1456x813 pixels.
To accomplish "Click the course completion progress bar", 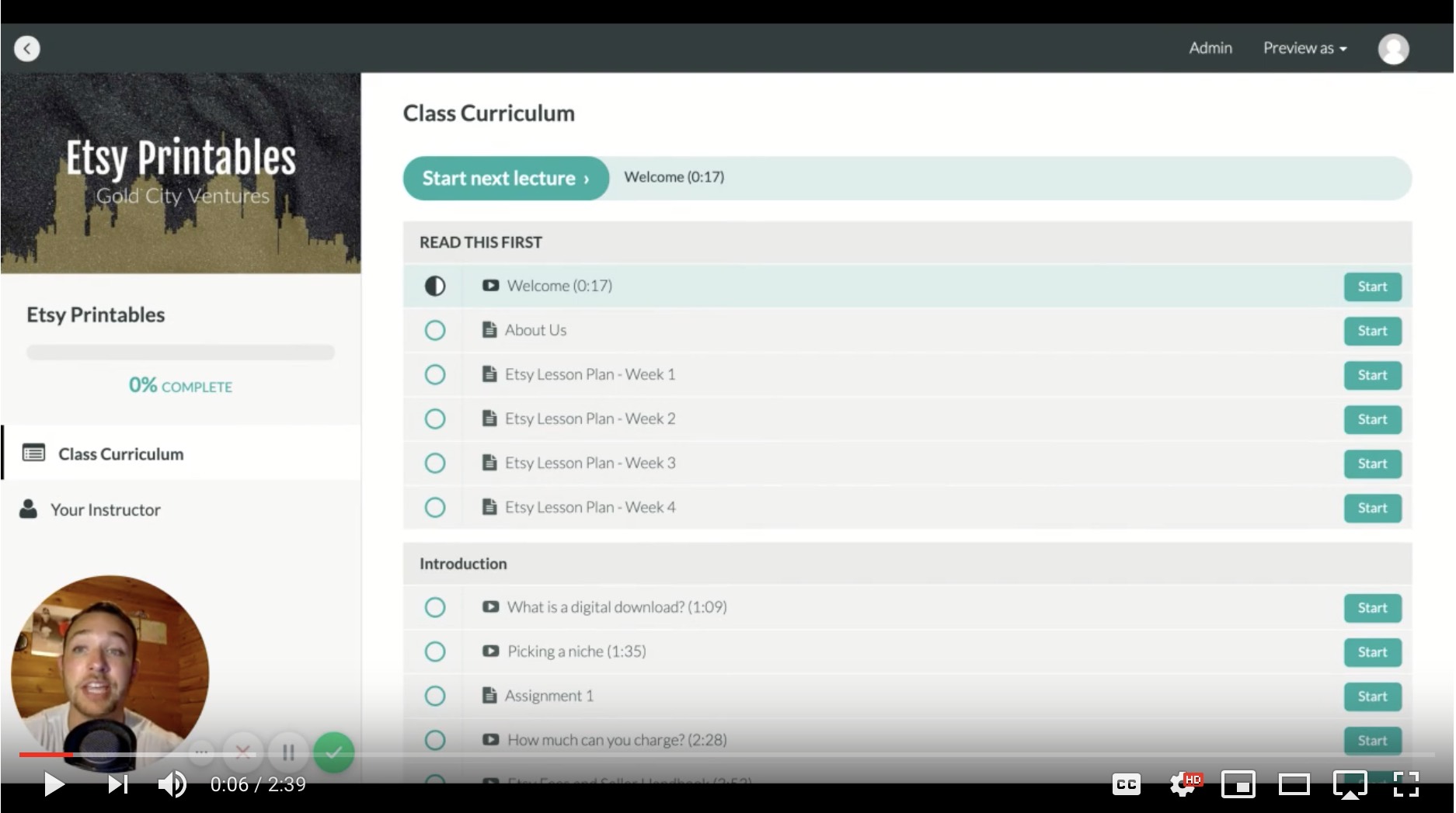I will pyautogui.click(x=180, y=353).
